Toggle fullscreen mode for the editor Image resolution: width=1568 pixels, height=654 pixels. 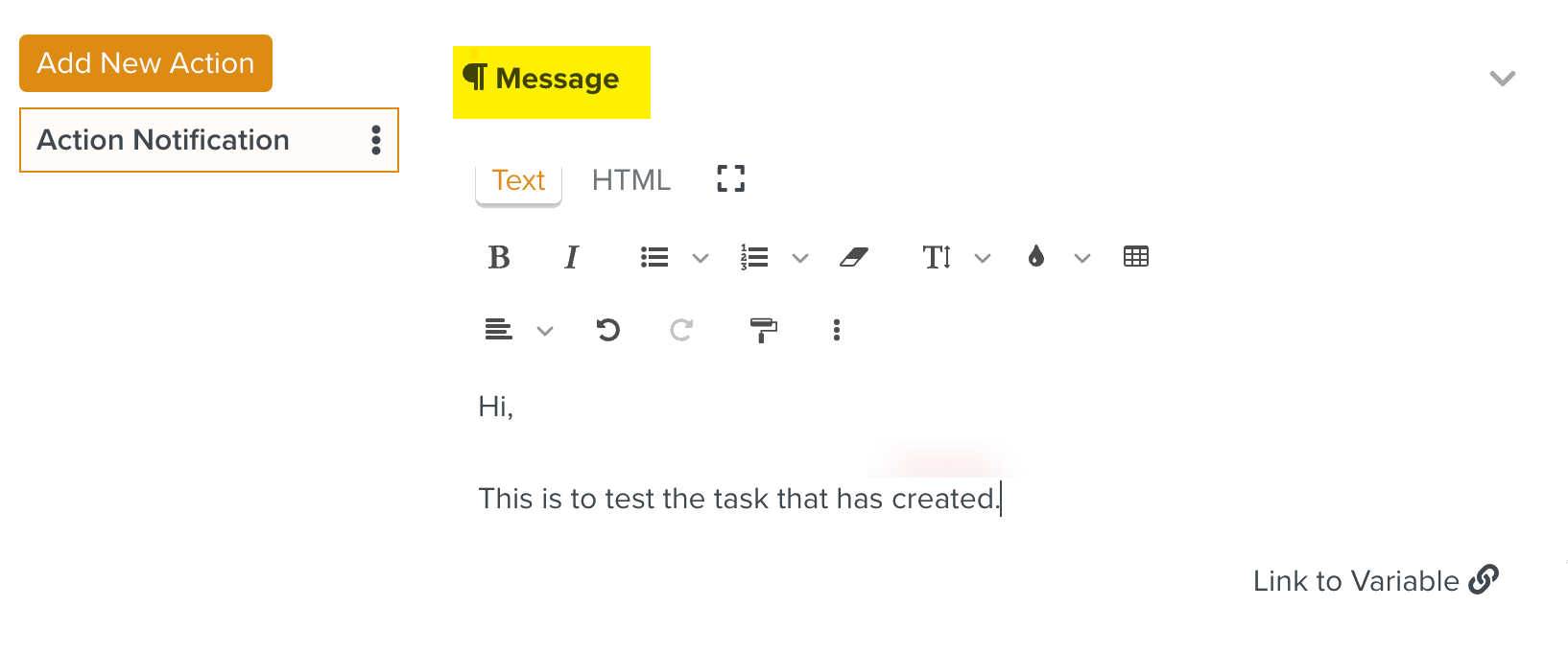(x=729, y=178)
